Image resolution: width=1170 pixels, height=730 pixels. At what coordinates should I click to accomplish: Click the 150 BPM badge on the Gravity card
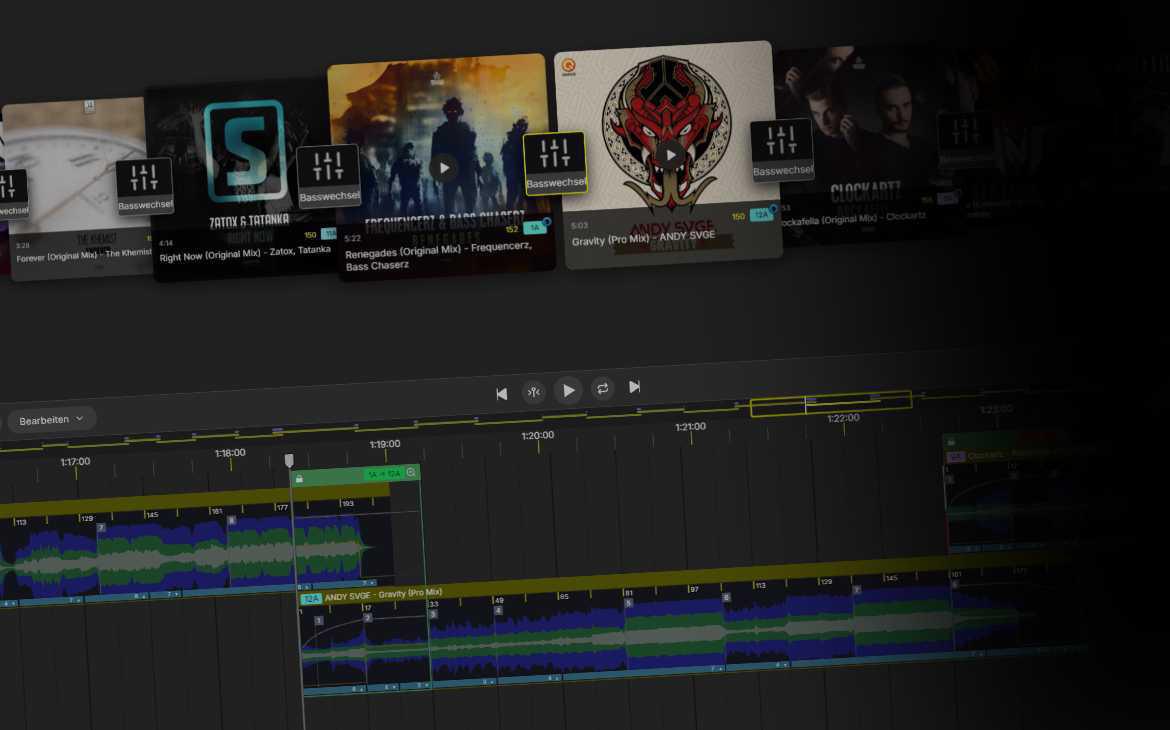pos(736,214)
